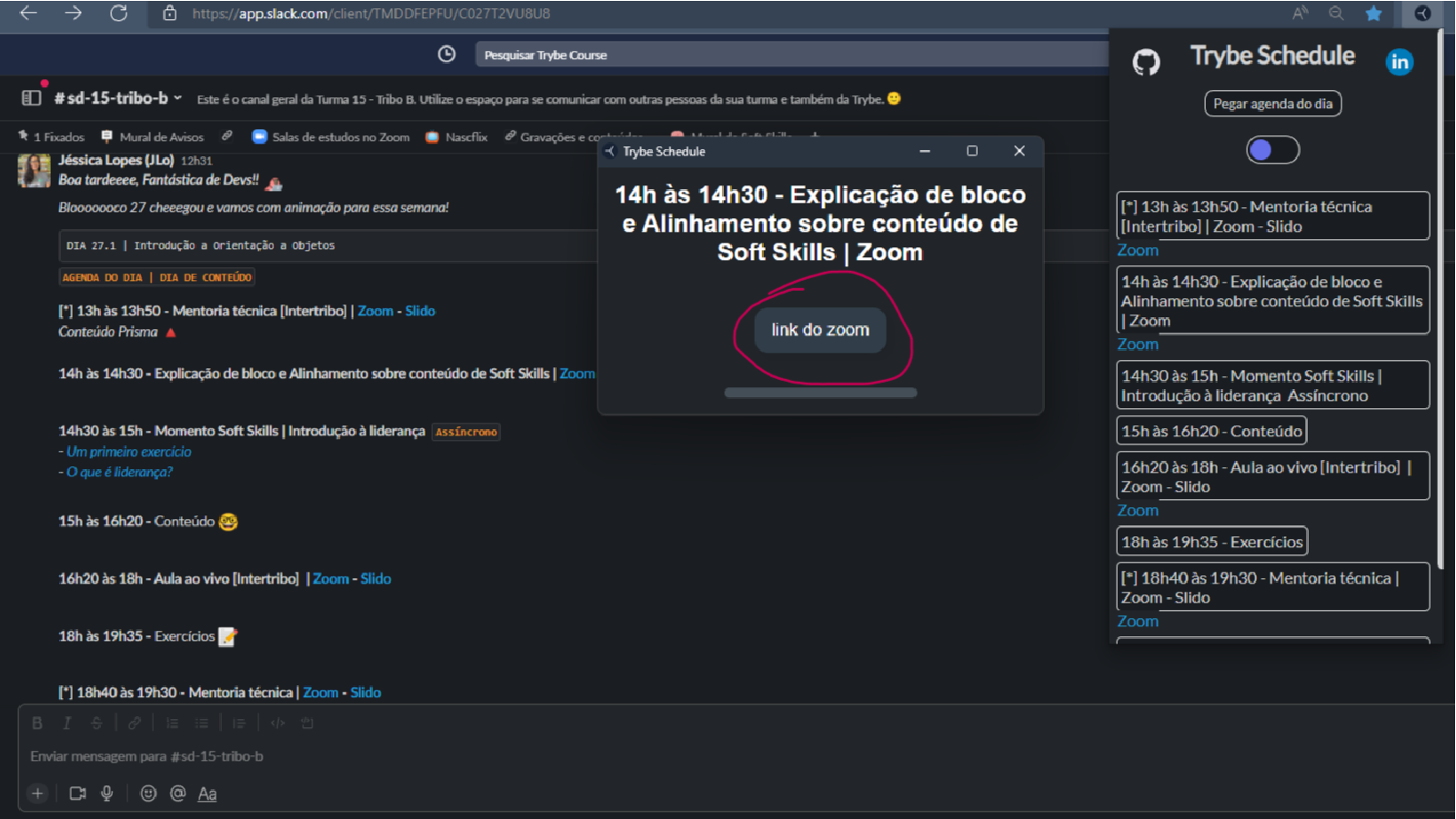Open Slido link for 16h20 Aula ao vivo message
Image resolution: width=1456 pixels, height=819 pixels.
coord(376,579)
